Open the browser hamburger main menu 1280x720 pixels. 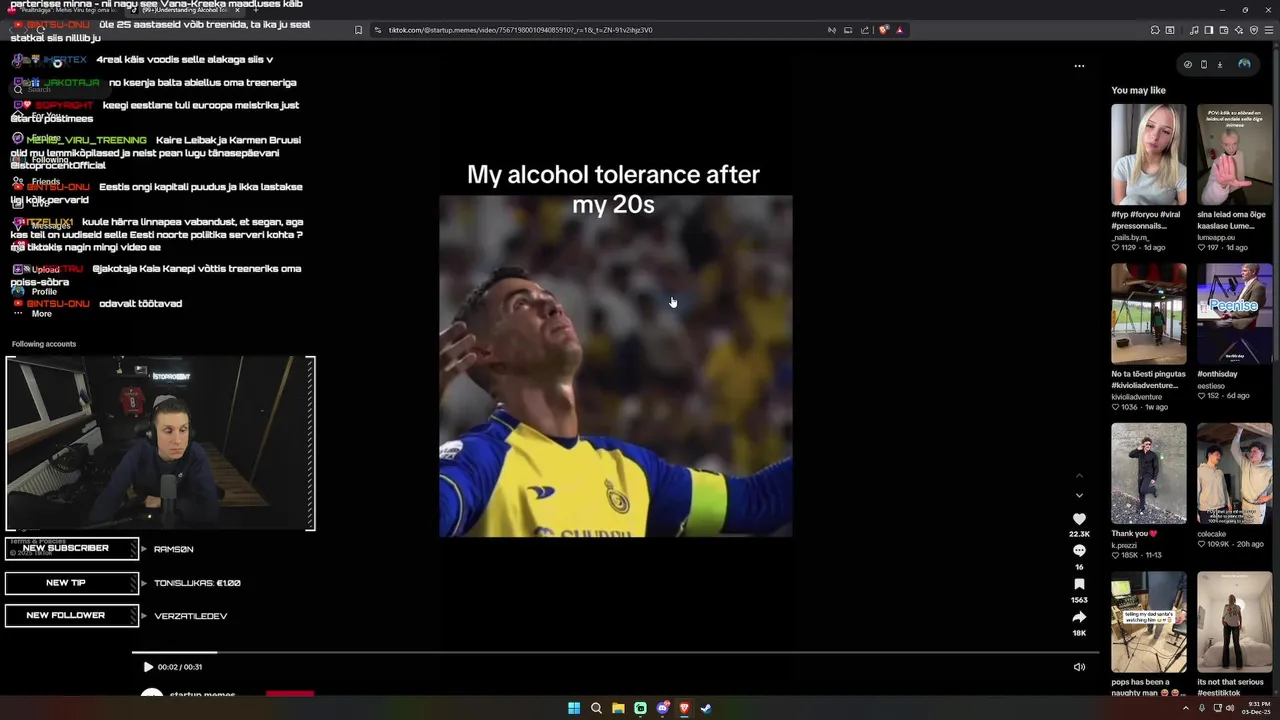click(x=1269, y=30)
